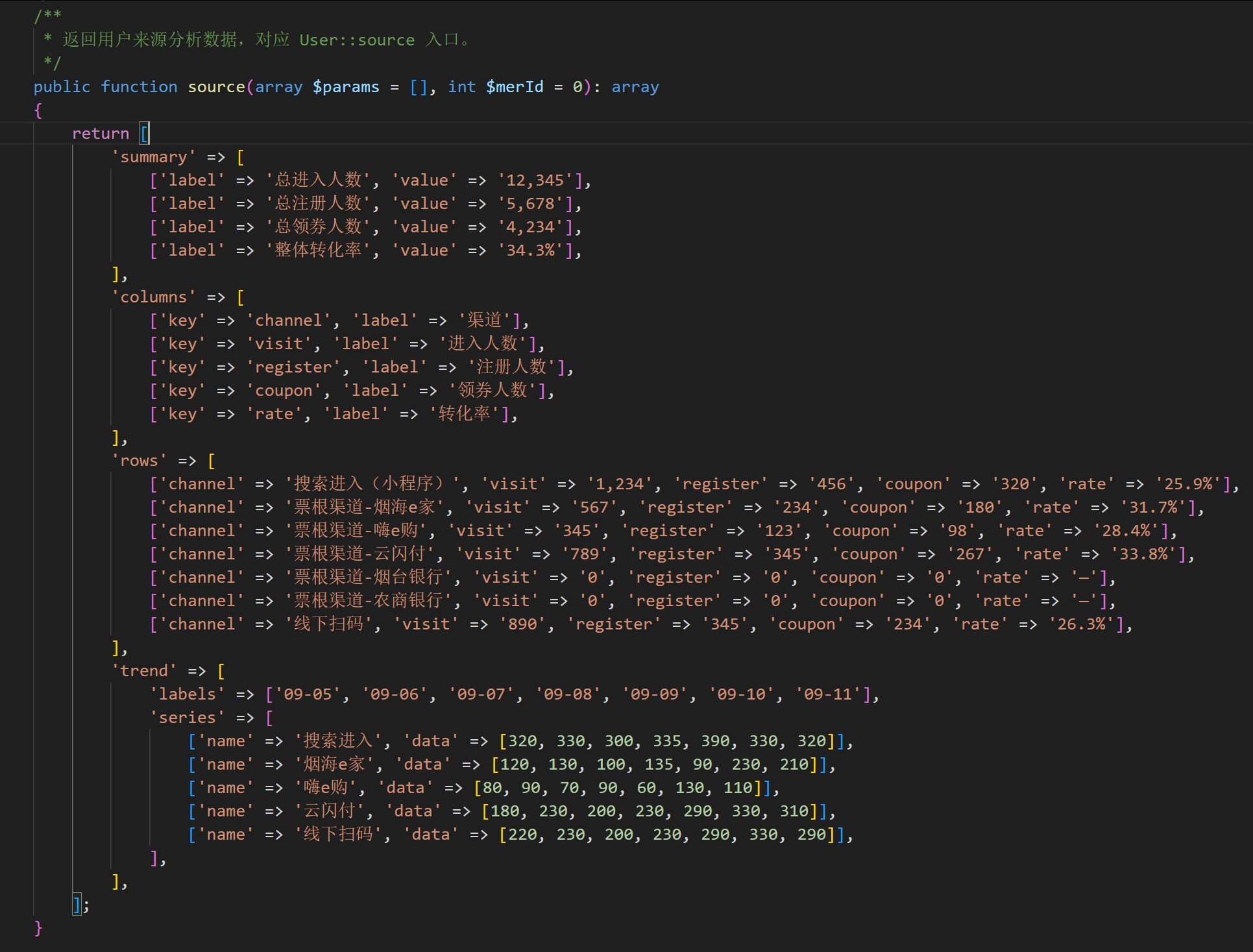Click the string '总领券人数'
This screenshot has width=1253, height=952.
click(x=318, y=227)
